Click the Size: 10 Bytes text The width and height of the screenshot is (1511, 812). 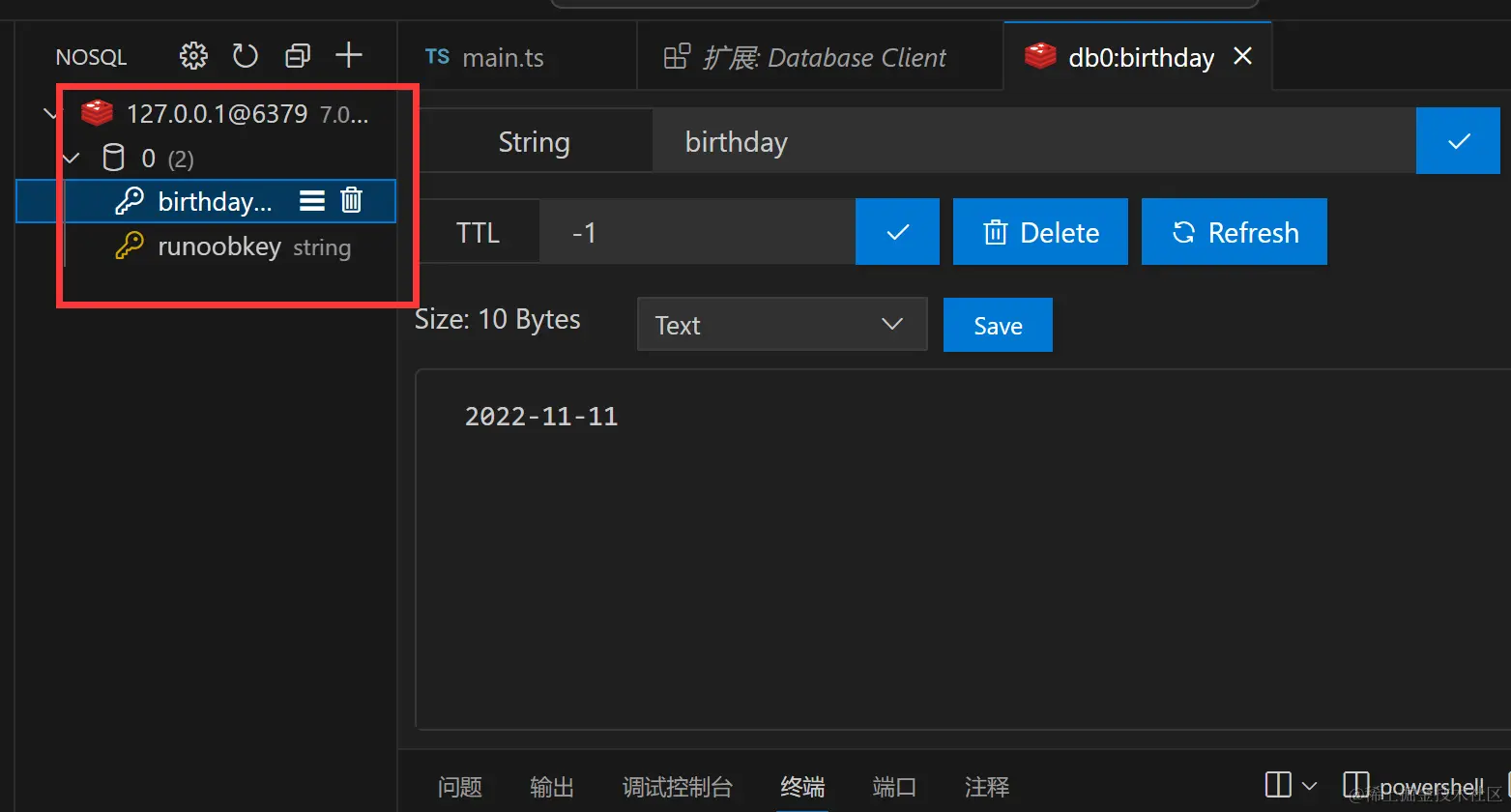[x=498, y=319]
